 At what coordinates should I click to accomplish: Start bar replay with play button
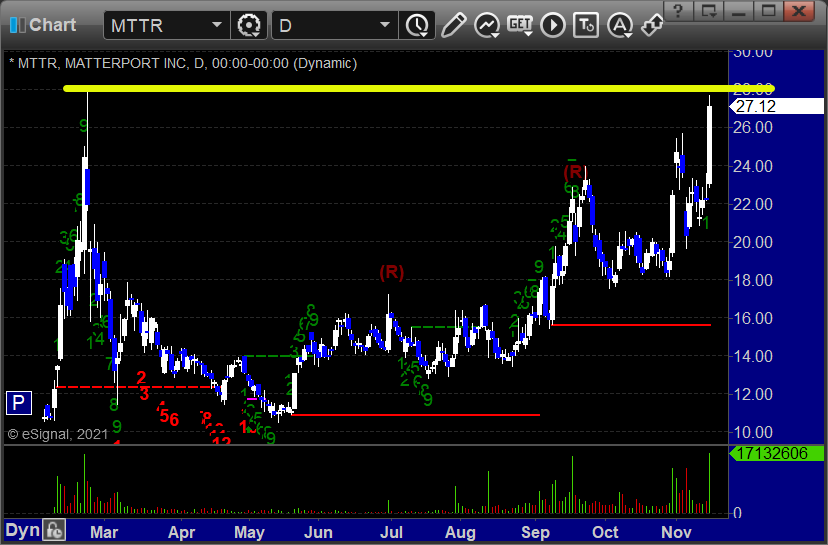pyautogui.click(x=553, y=25)
